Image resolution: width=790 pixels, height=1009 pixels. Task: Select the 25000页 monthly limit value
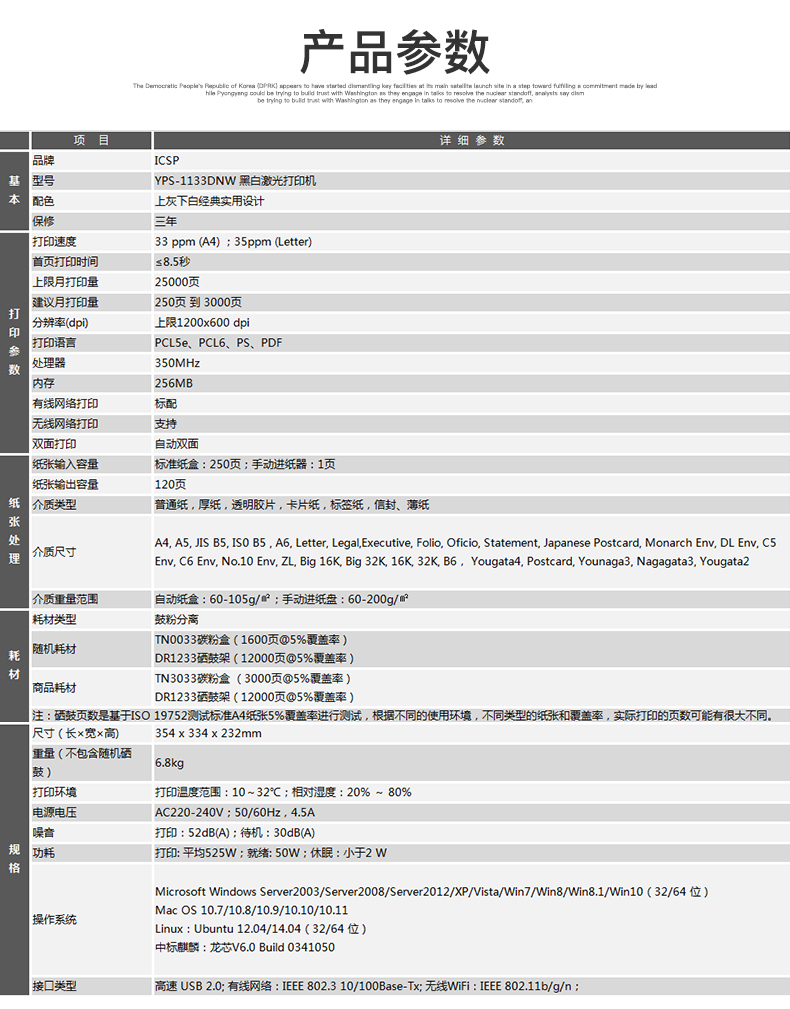[x=177, y=282]
